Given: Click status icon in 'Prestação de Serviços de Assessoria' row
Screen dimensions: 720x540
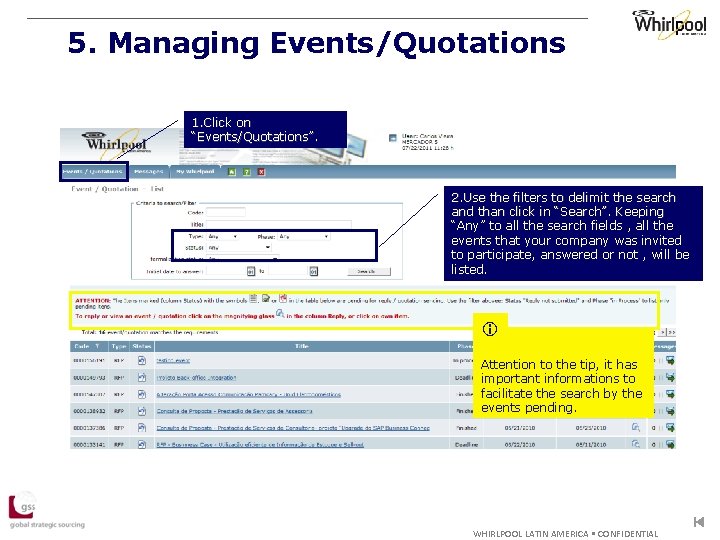Looking at the screenshot, I should (x=142, y=411).
